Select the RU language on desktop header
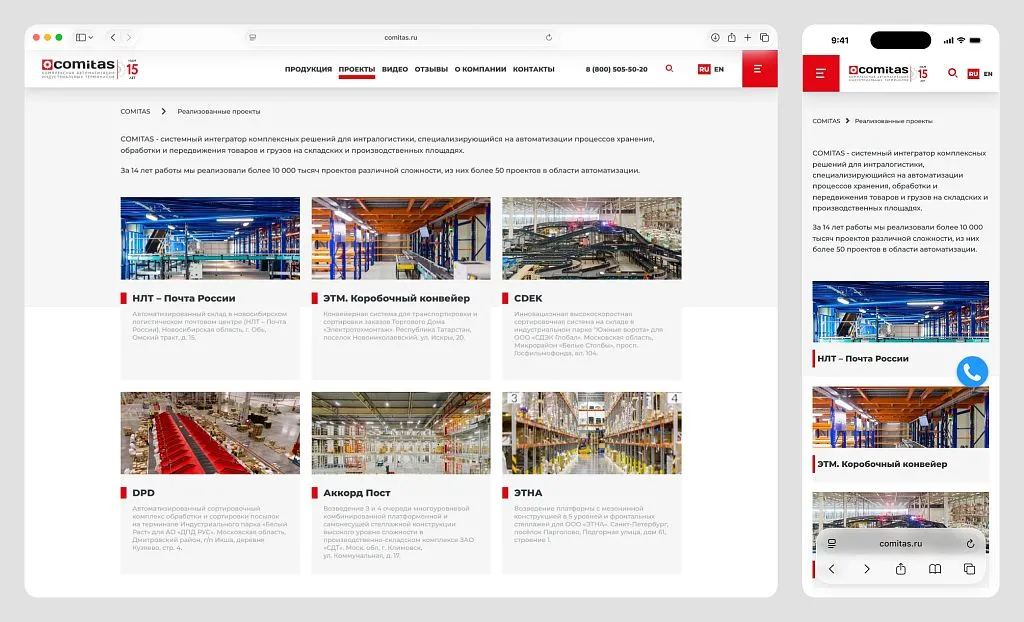The image size is (1024, 622). click(704, 69)
